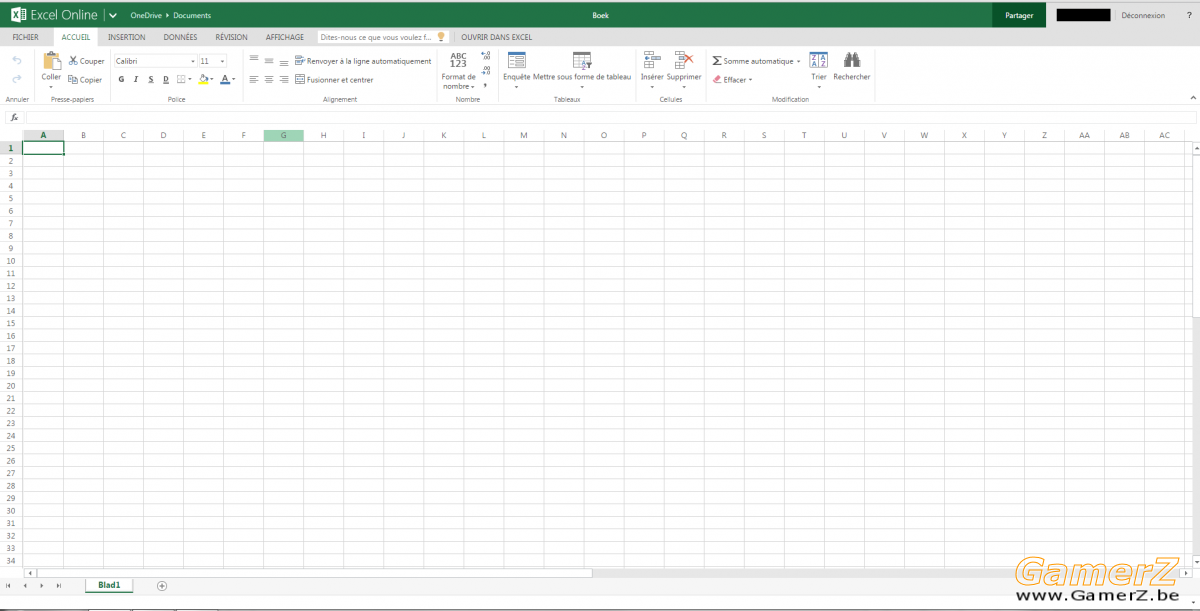Viewport: 1200px width, 611px height.
Task: Go to OneDrive breadcrumb
Action: tap(147, 15)
